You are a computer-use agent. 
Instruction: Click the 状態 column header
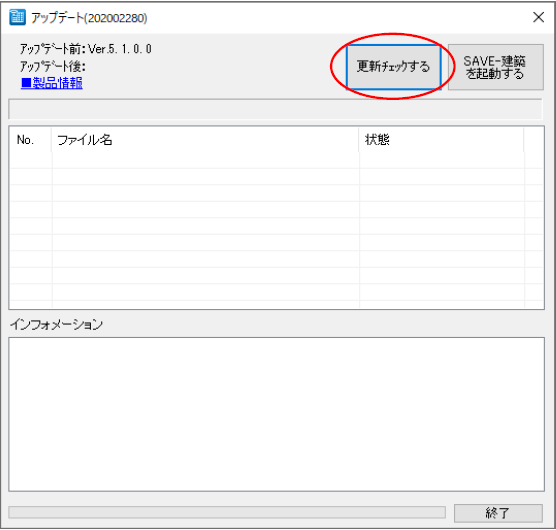[x=441, y=140]
